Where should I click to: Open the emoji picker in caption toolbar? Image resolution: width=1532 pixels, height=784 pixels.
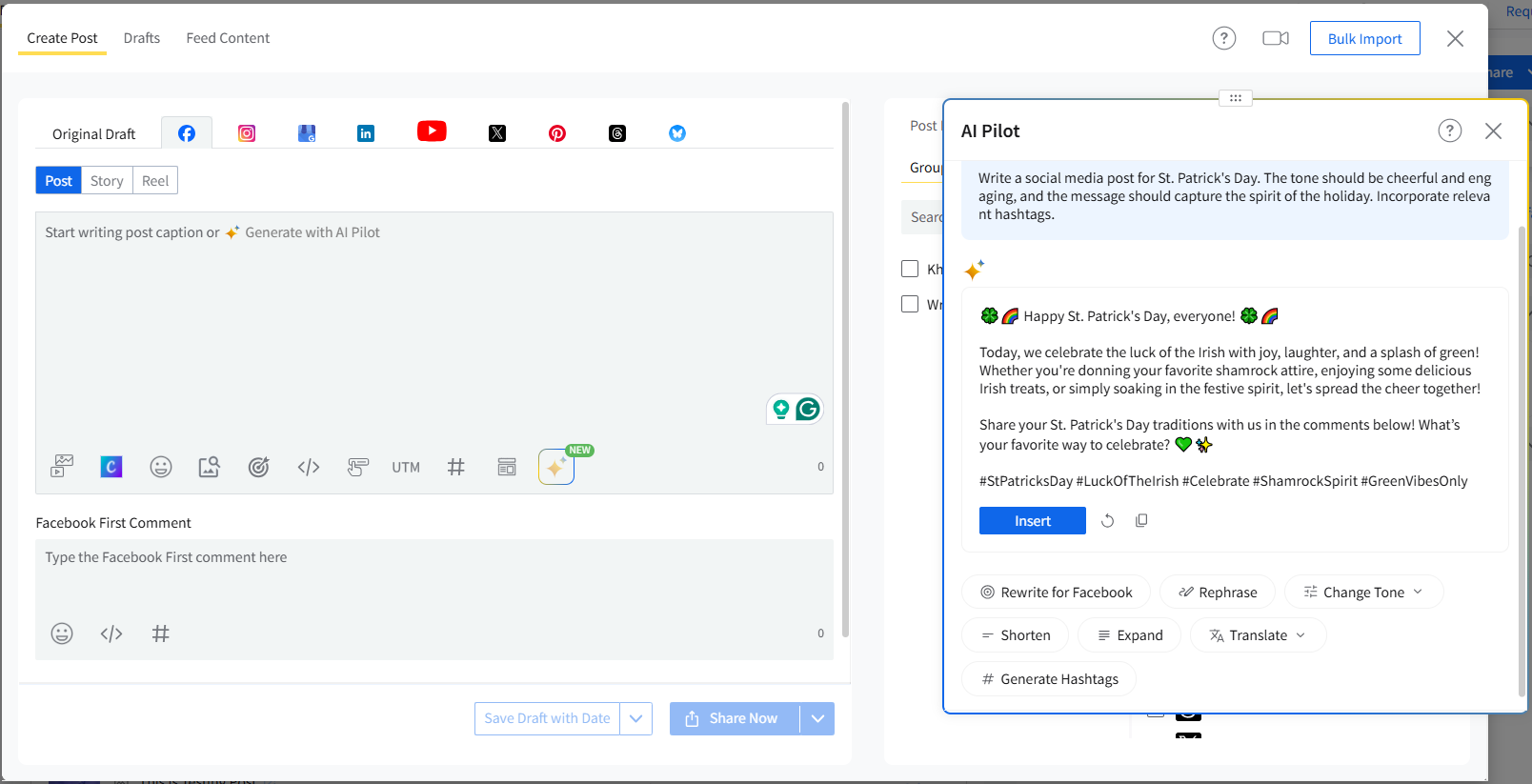[x=161, y=467]
